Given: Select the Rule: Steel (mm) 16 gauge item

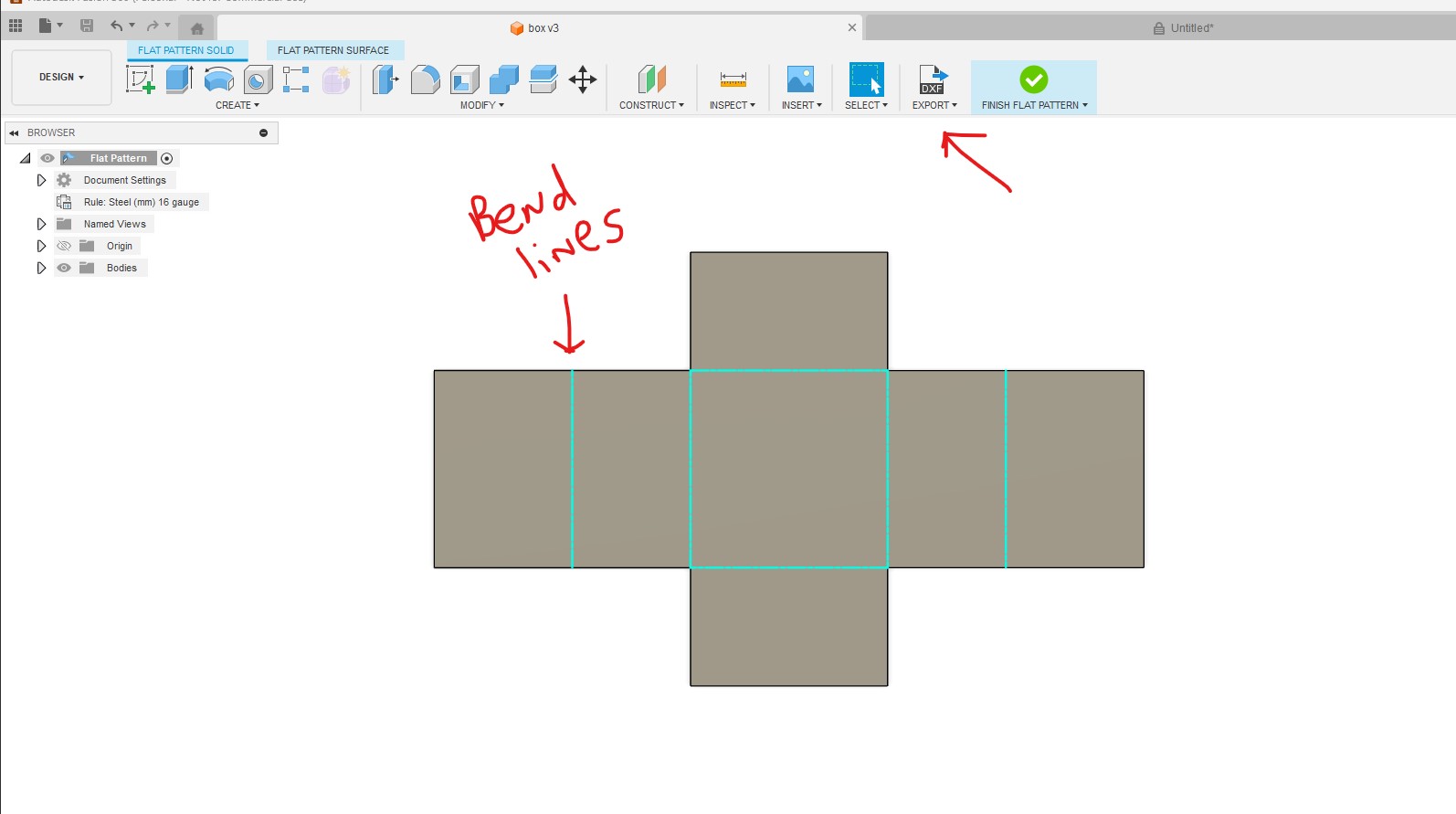Looking at the screenshot, I should click(x=141, y=202).
